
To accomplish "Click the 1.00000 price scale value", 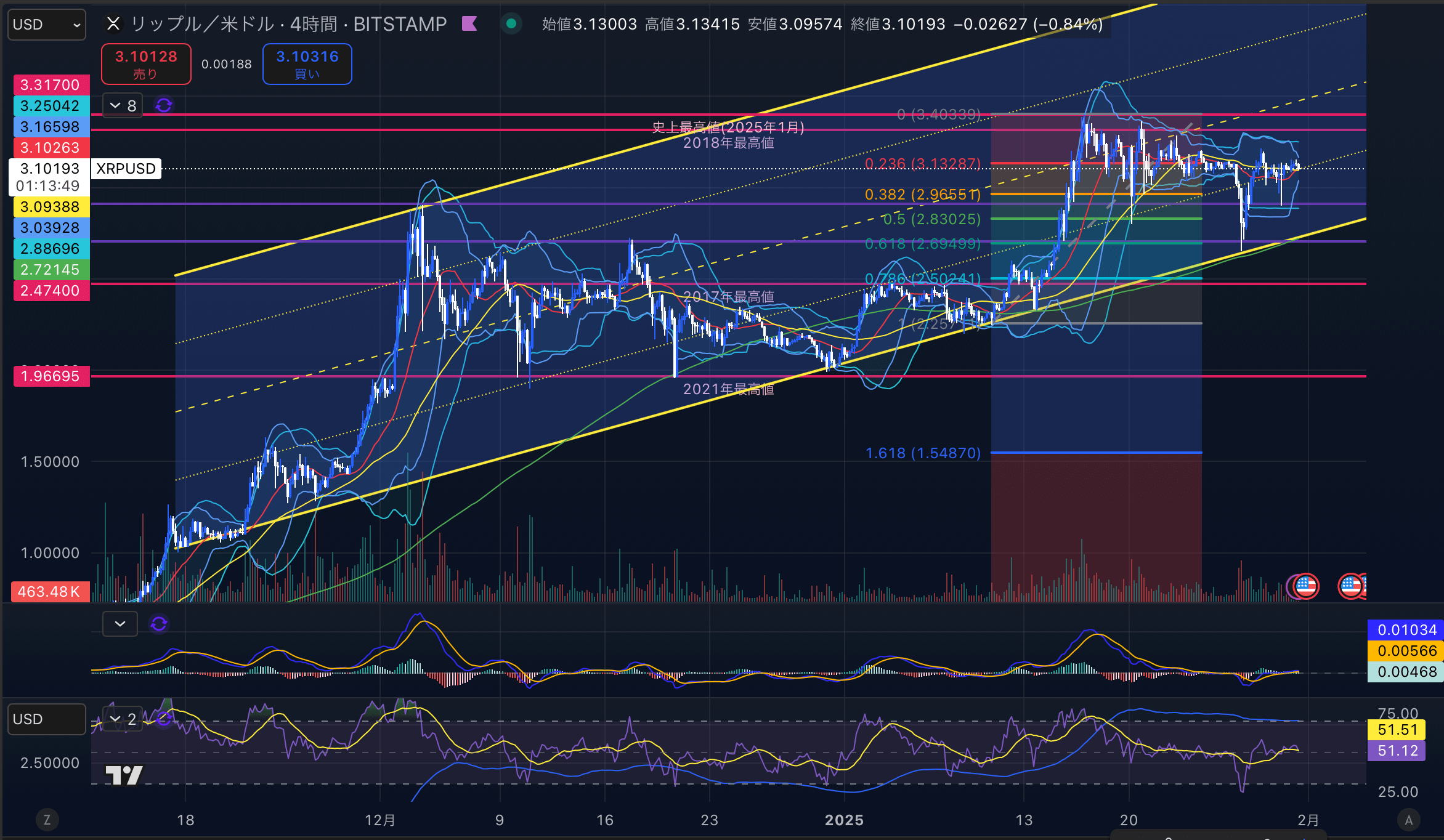I will click(x=50, y=553).
